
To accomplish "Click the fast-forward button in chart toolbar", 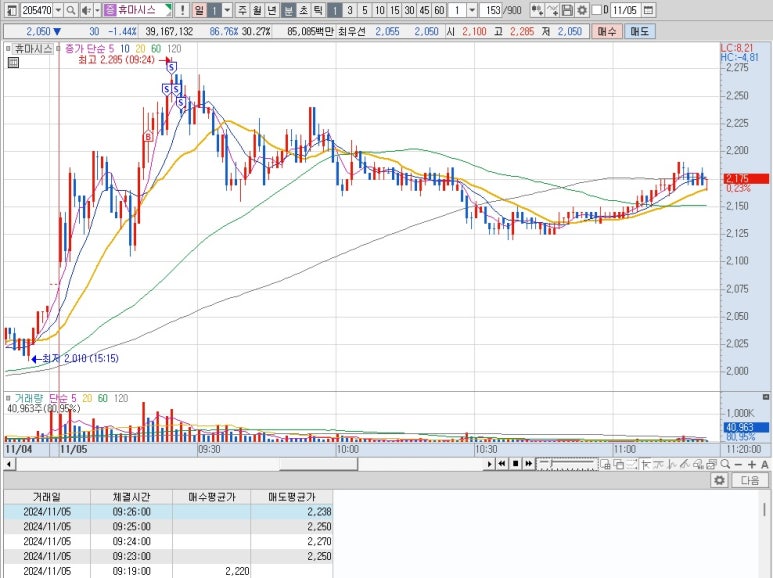I will coord(528,464).
